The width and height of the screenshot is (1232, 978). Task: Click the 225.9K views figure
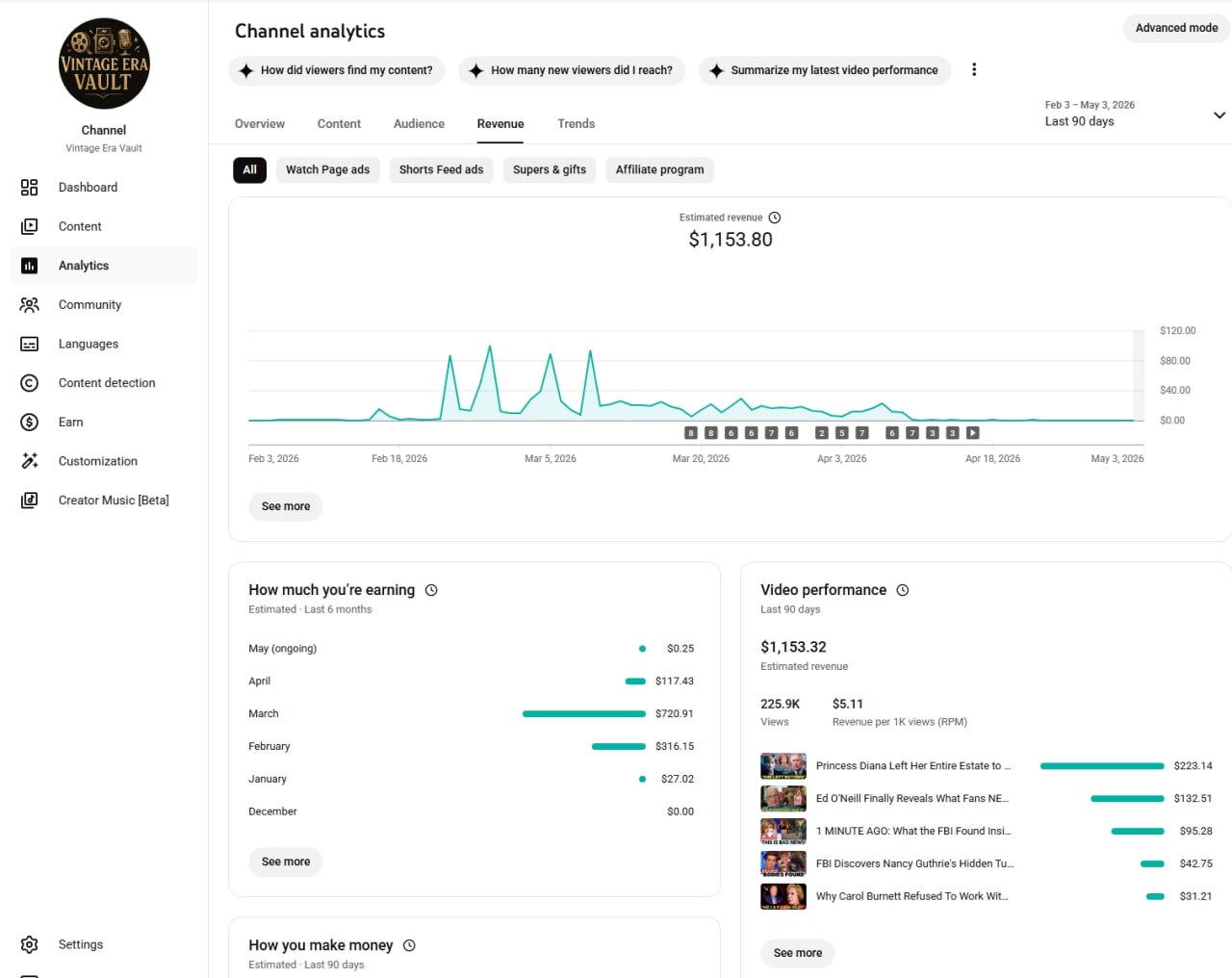coord(780,704)
